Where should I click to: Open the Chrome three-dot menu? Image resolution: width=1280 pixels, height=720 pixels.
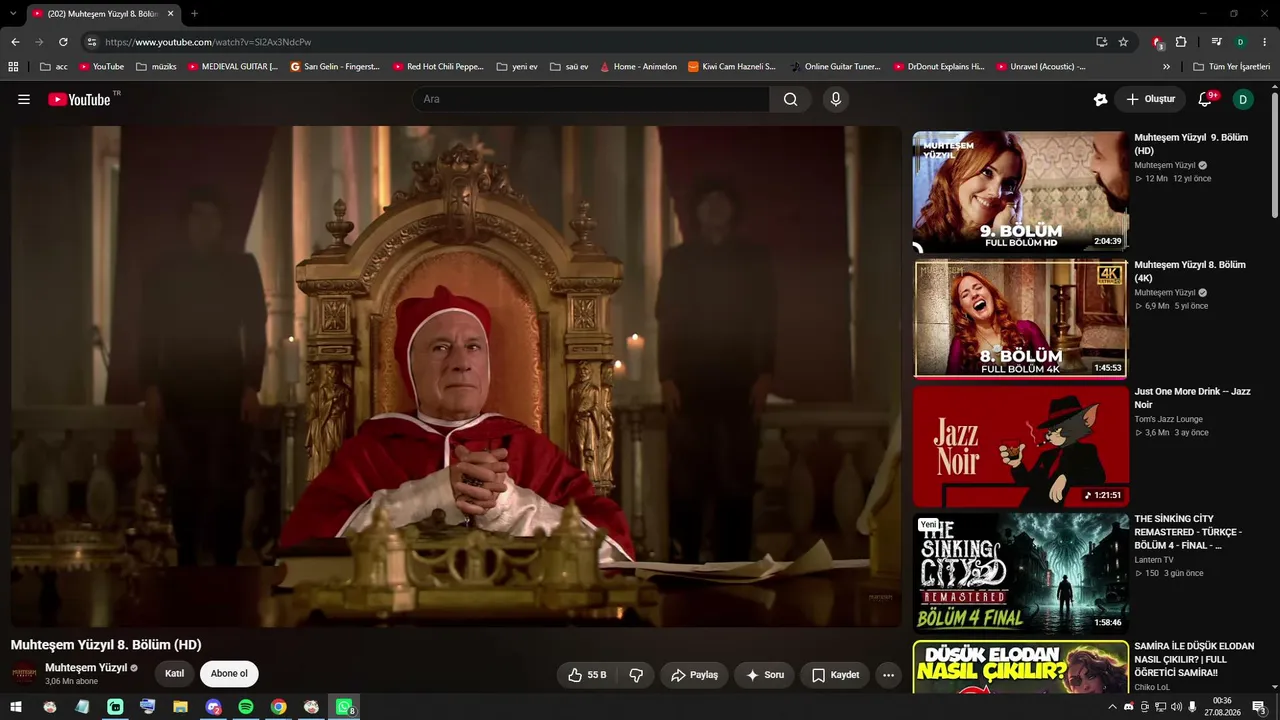tap(1265, 42)
